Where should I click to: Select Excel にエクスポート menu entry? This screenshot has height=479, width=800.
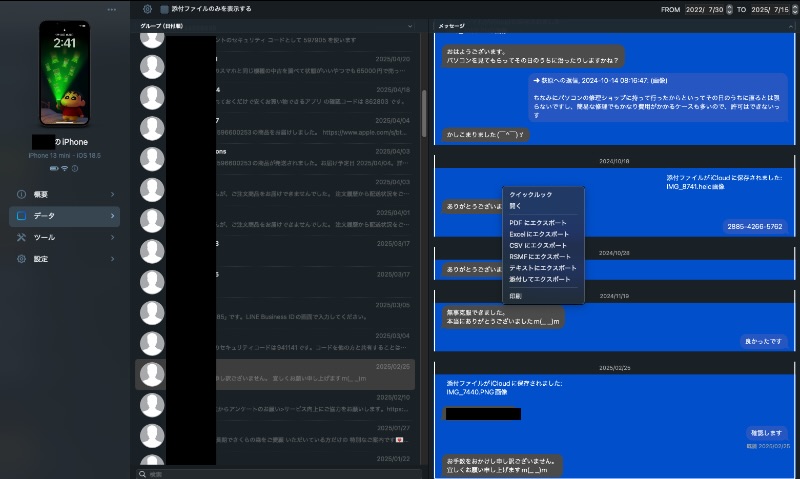(543, 234)
